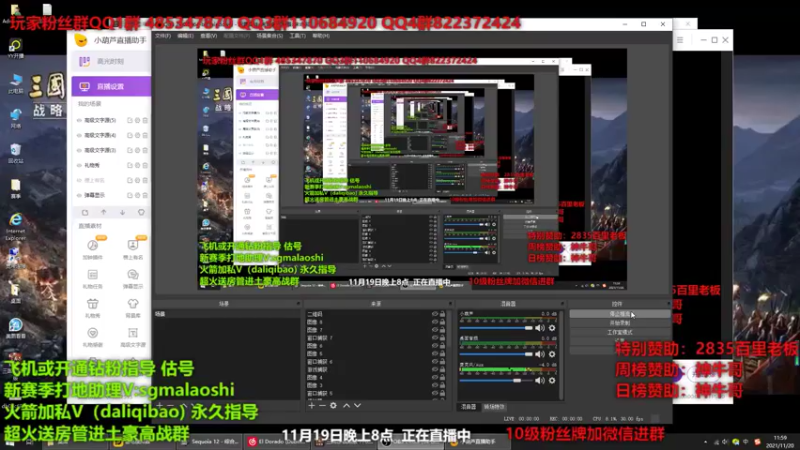Add a new source with plus button
Viewport: 800px width, 450px height.
[x=312, y=405]
